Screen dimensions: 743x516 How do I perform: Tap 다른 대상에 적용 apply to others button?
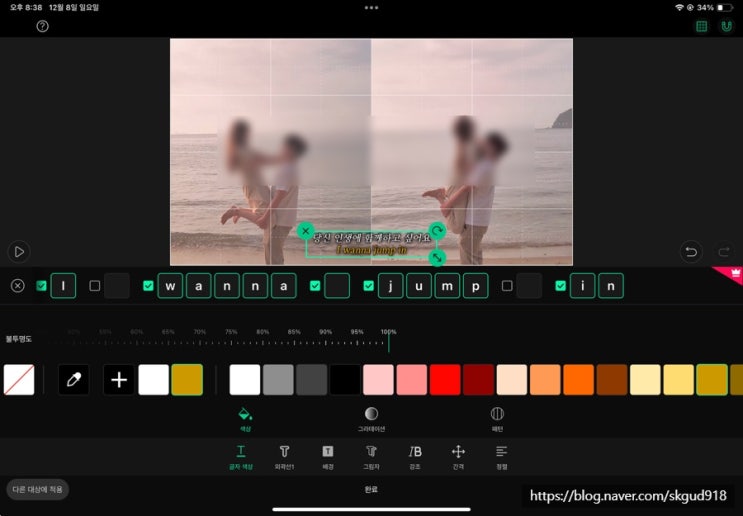pos(37,489)
